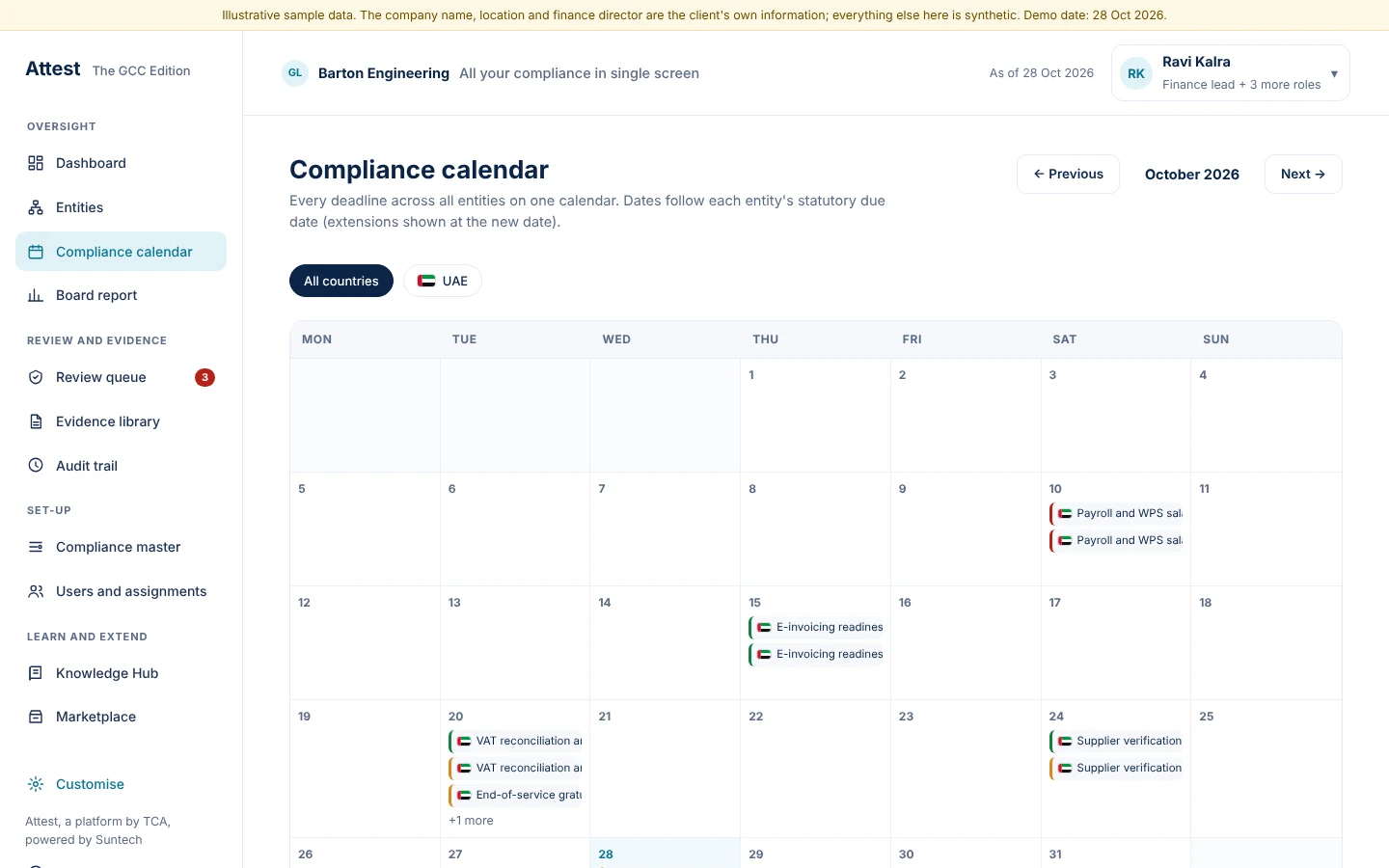Image resolution: width=1389 pixels, height=868 pixels.
Task: Click the Compliance calendar sidebar icon
Action: pos(36,252)
